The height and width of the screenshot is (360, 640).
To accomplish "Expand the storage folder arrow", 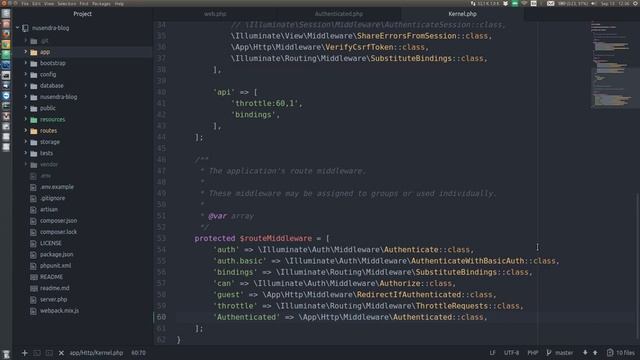I will pos(26,142).
